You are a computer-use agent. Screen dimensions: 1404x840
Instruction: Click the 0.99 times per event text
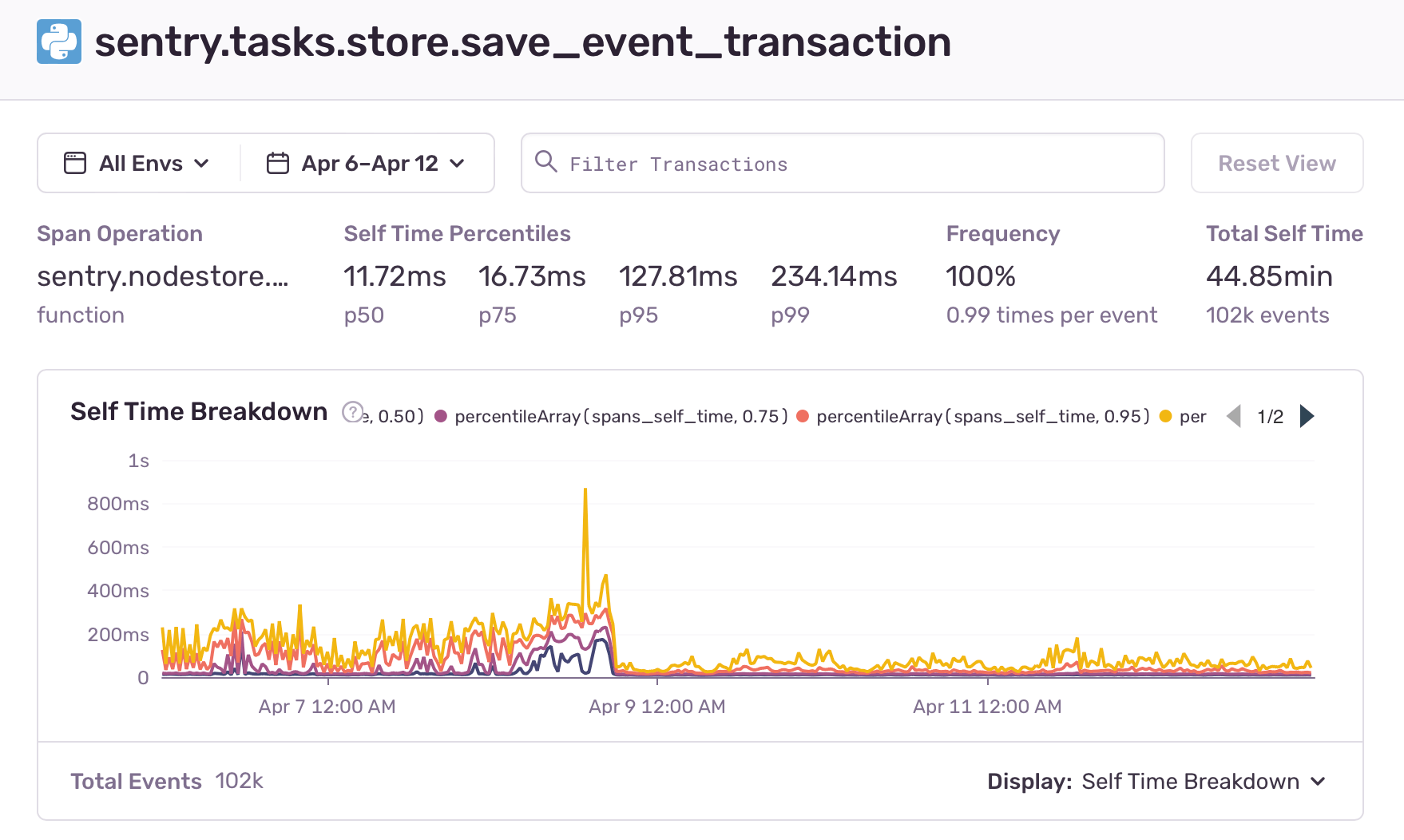[1052, 315]
